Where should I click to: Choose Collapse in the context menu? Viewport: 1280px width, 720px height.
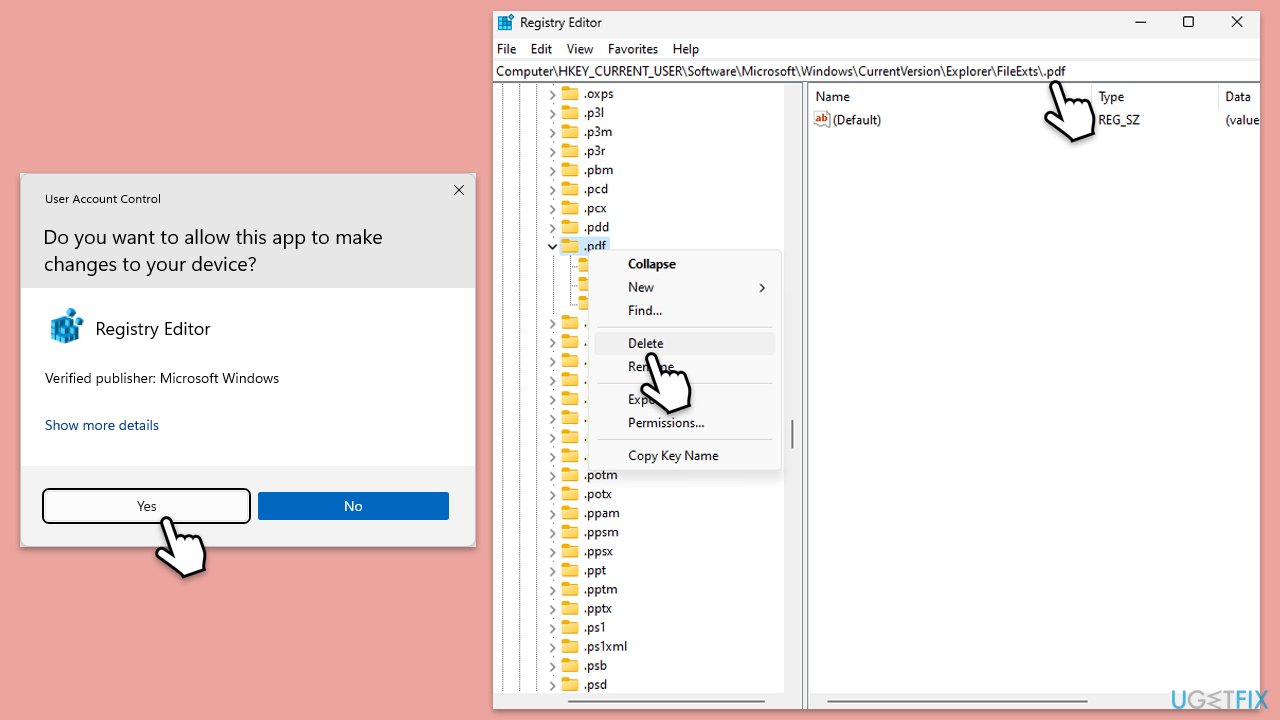pos(684,264)
